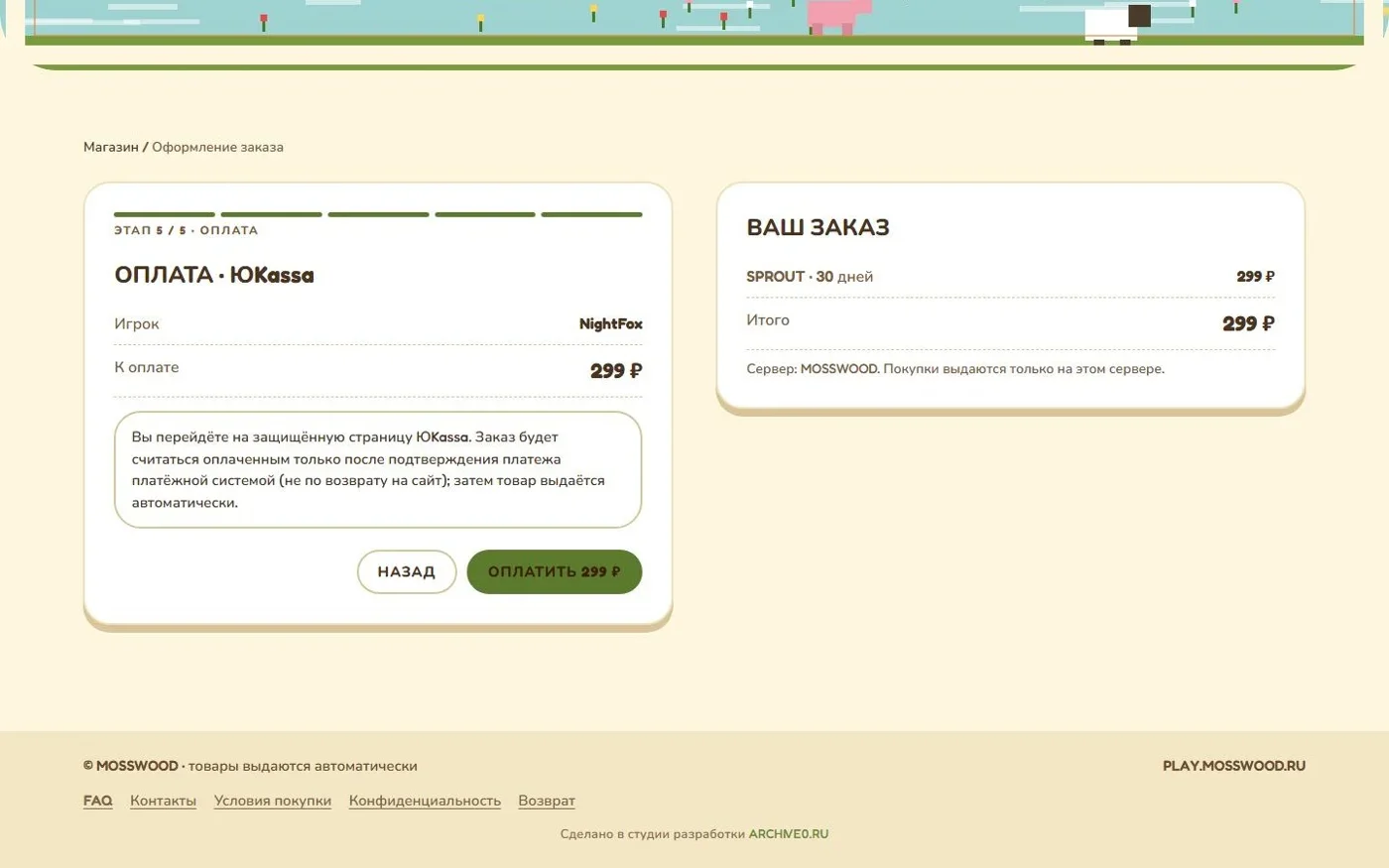
Task: Visit the ARCHIVE0.RU studio link
Action: (789, 834)
